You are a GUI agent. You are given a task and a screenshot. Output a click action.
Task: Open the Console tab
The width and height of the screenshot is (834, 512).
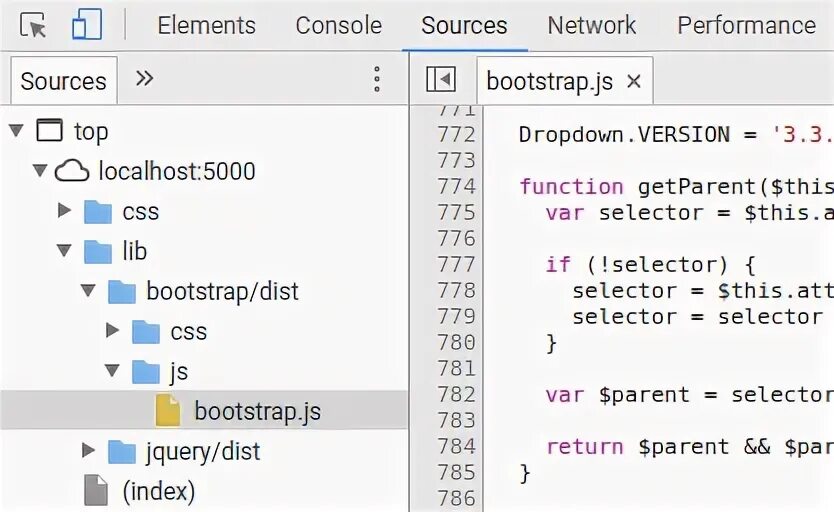(338, 26)
